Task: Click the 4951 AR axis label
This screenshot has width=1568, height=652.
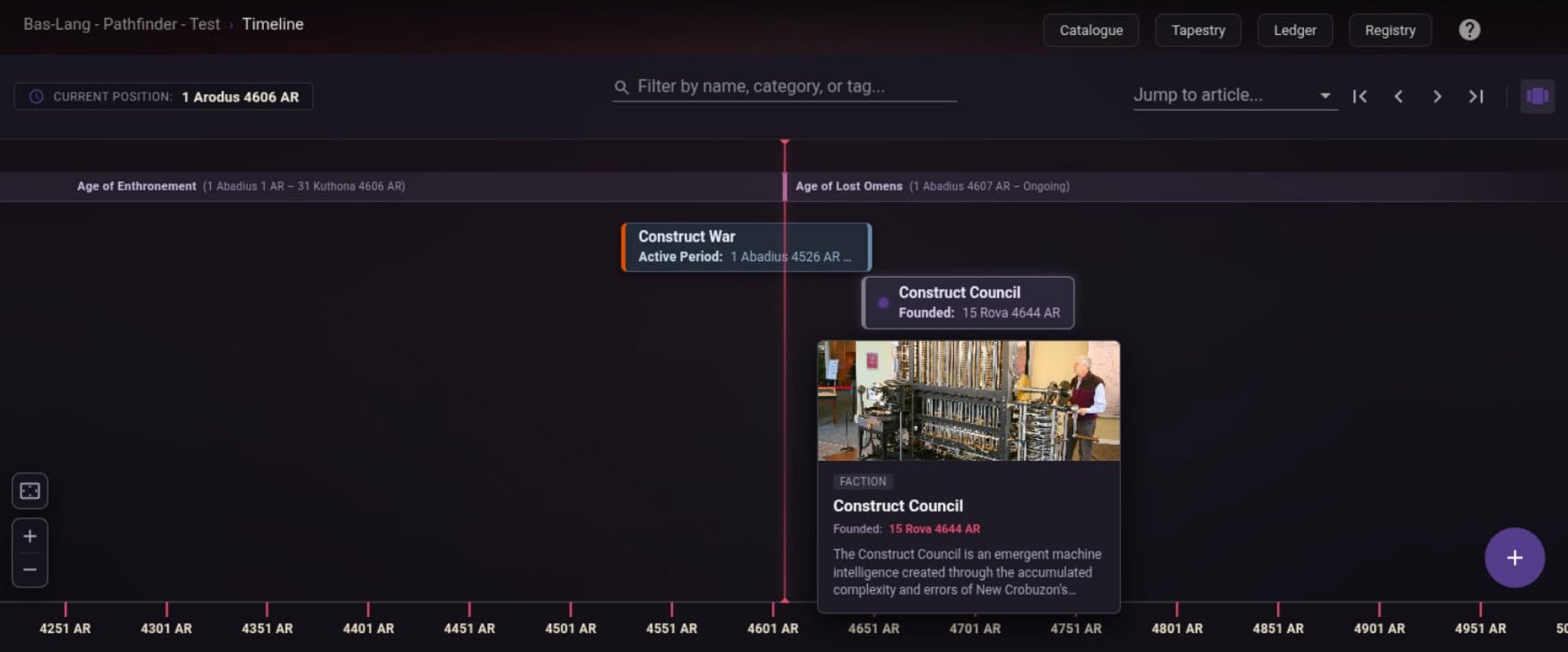Action: (x=1480, y=629)
